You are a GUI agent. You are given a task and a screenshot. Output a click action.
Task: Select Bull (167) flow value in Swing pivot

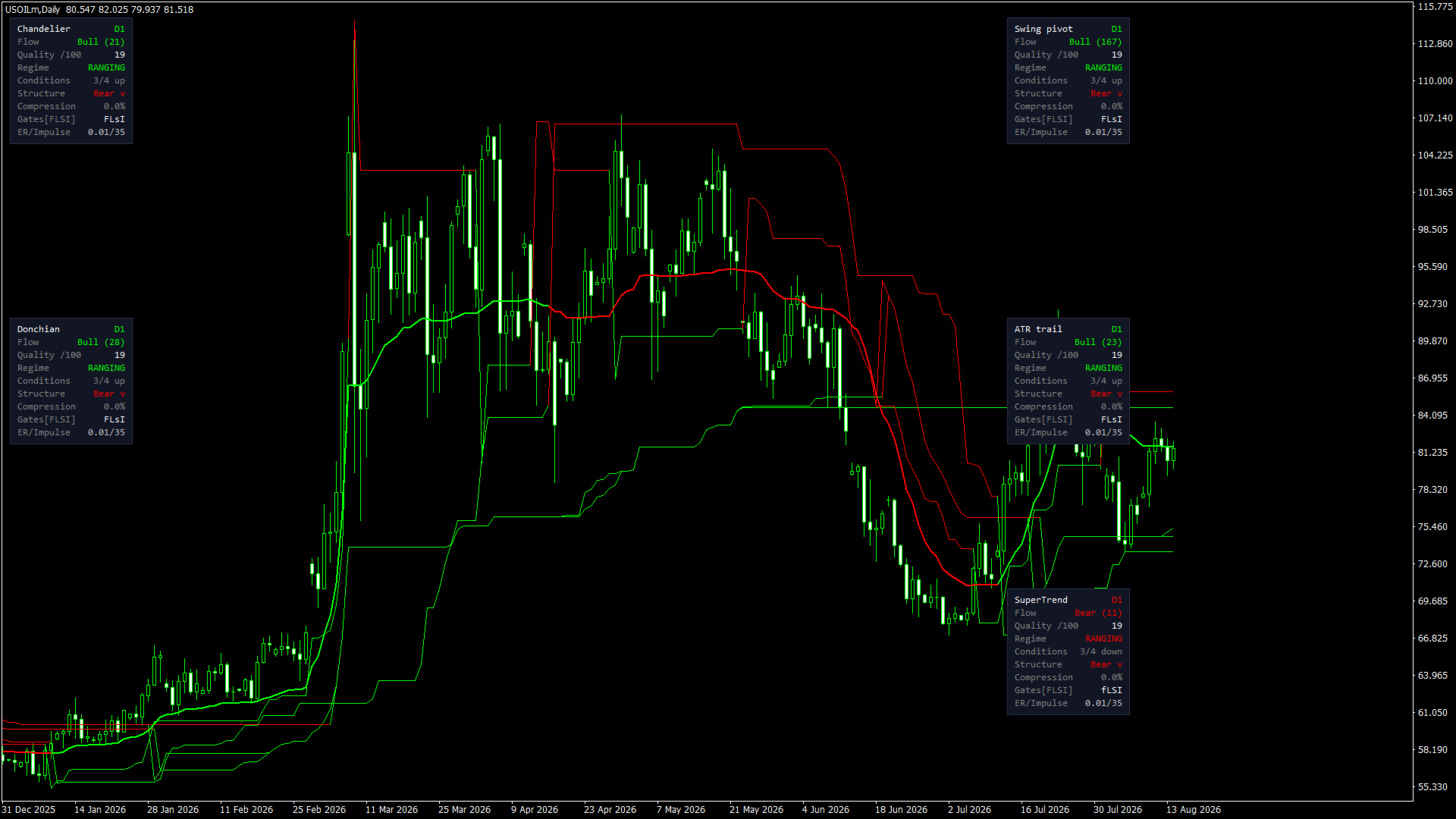(x=1095, y=42)
